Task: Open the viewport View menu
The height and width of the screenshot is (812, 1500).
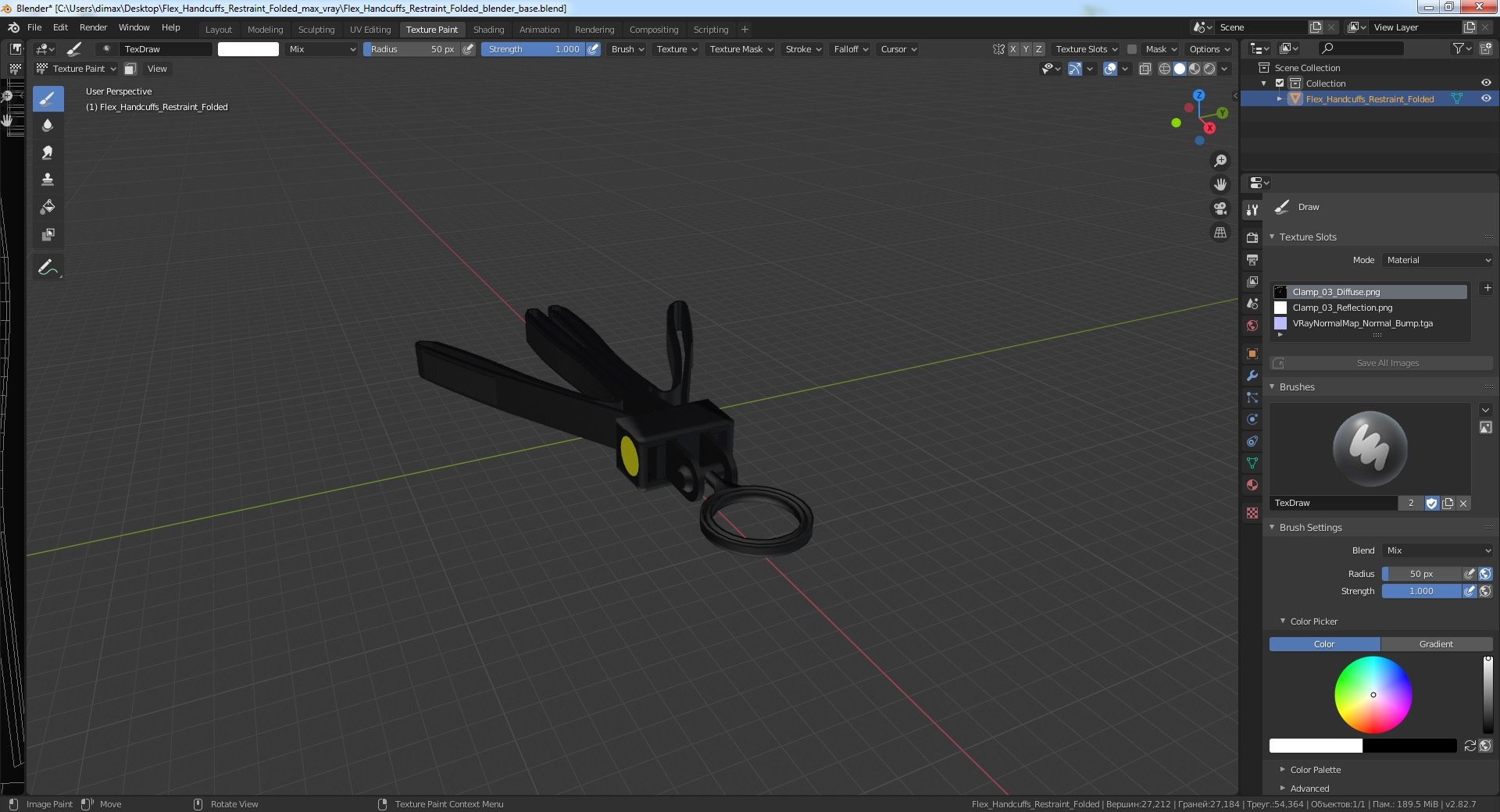Action: point(157,69)
